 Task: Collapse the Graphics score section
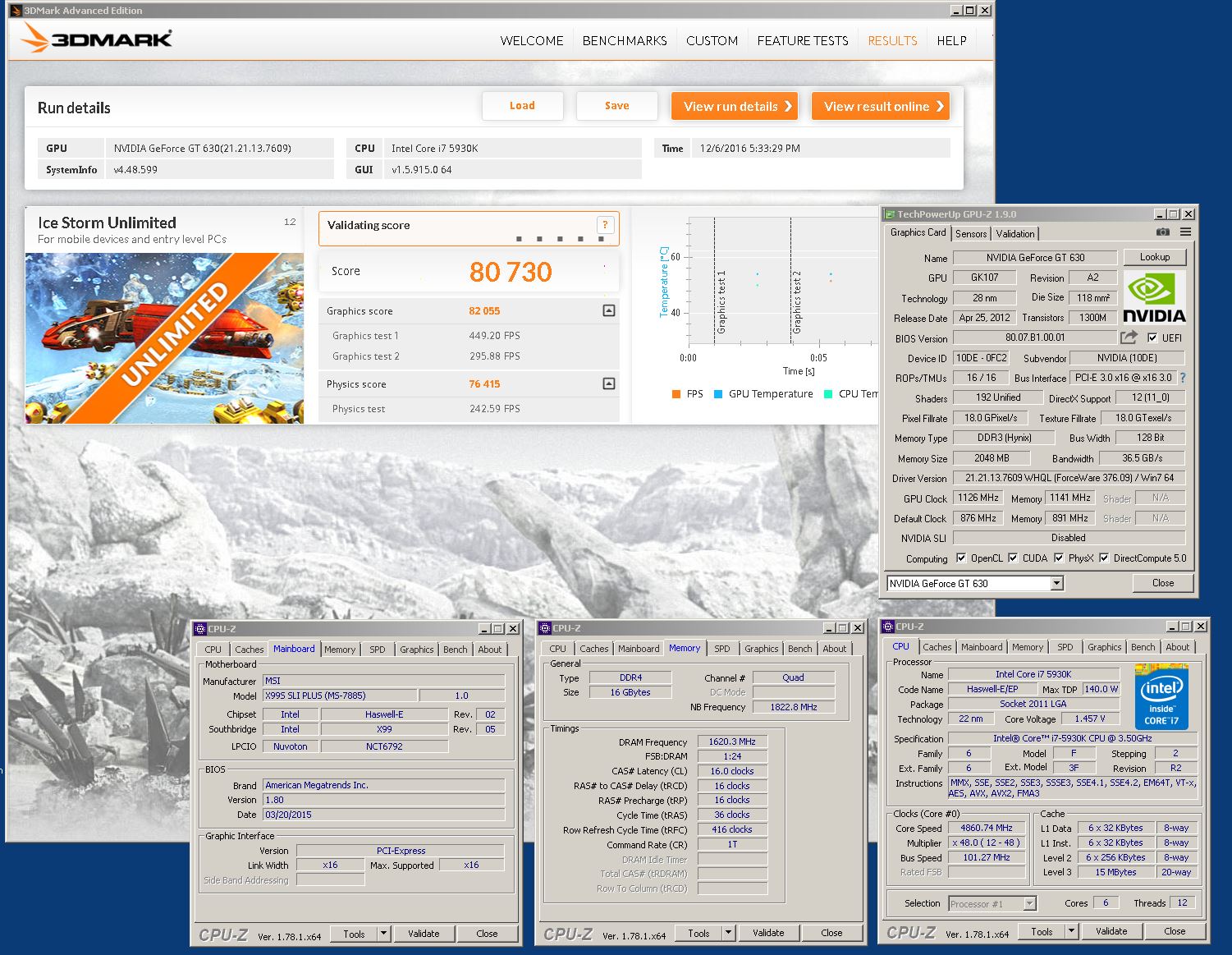(609, 310)
